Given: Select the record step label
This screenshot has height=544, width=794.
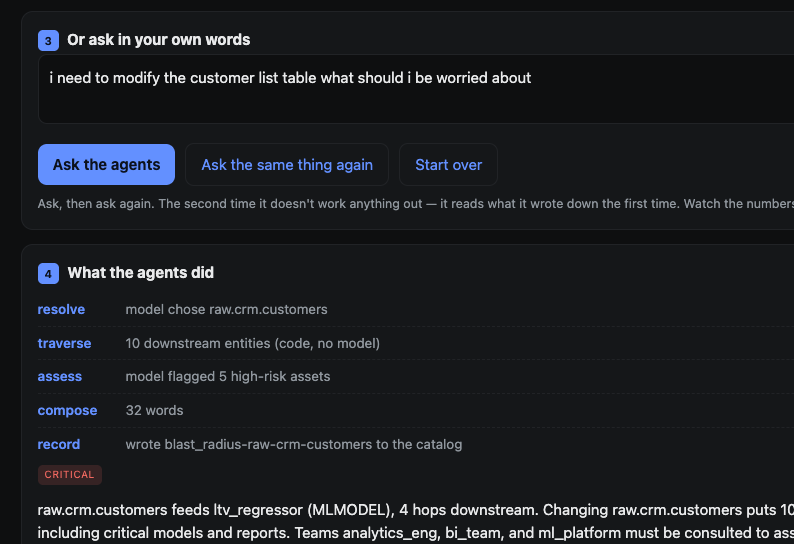Looking at the screenshot, I should (x=59, y=444).
